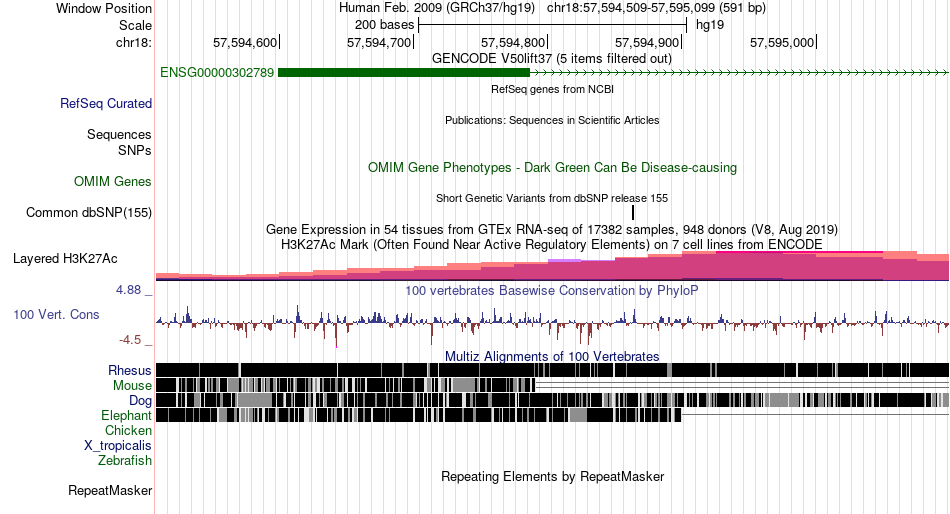Click the Short Genetic Variants dbSNP title
Screen dimensions: 950x514
[552, 198]
